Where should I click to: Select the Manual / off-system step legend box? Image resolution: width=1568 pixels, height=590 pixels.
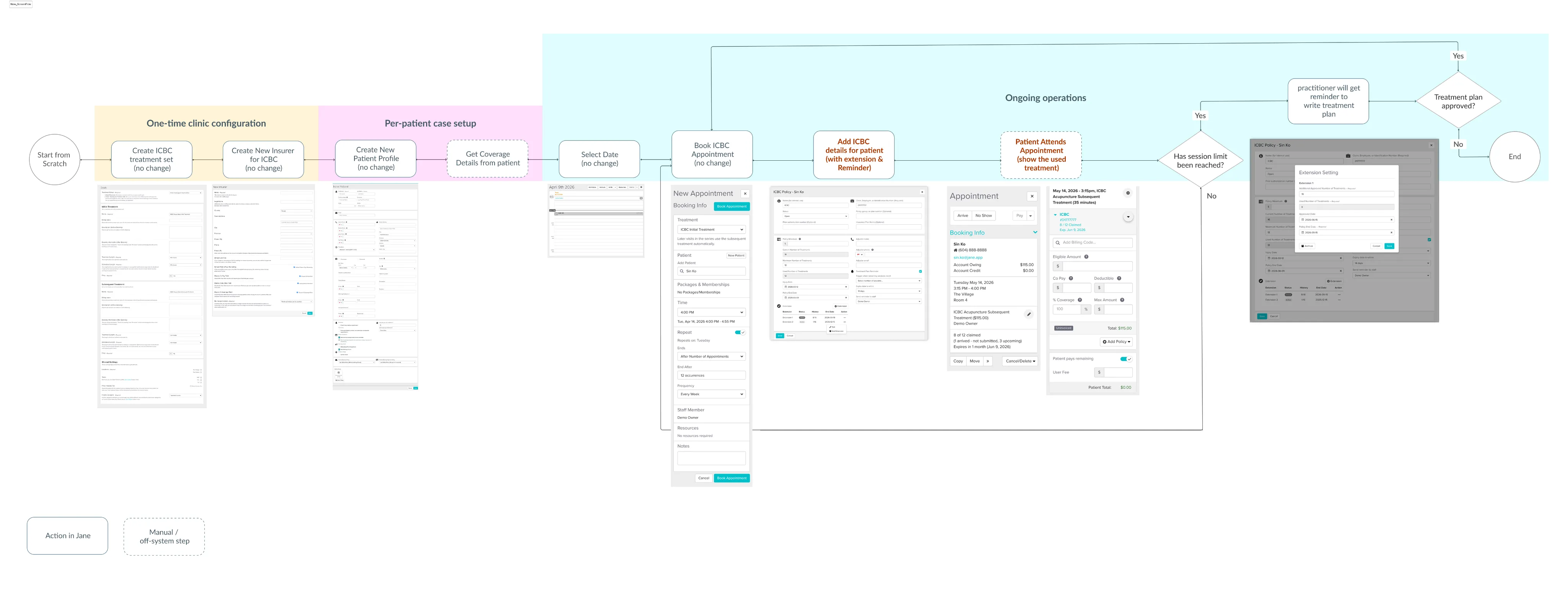[x=164, y=536]
